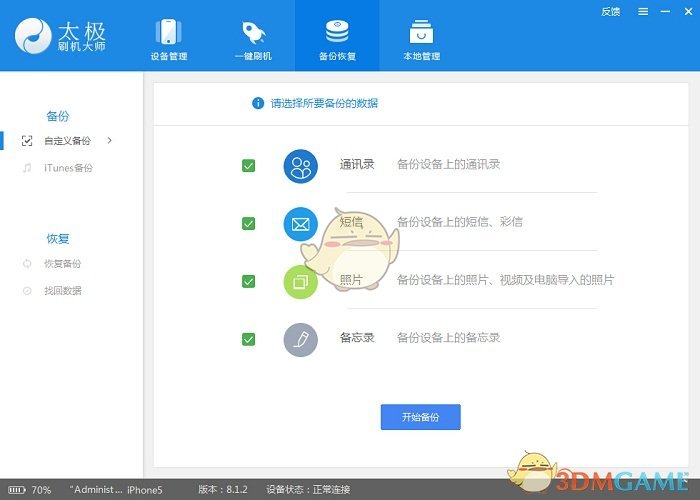The height and width of the screenshot is (500, 700).
Task: Click the 备忘录 label
Action: [x=357, y=338]
